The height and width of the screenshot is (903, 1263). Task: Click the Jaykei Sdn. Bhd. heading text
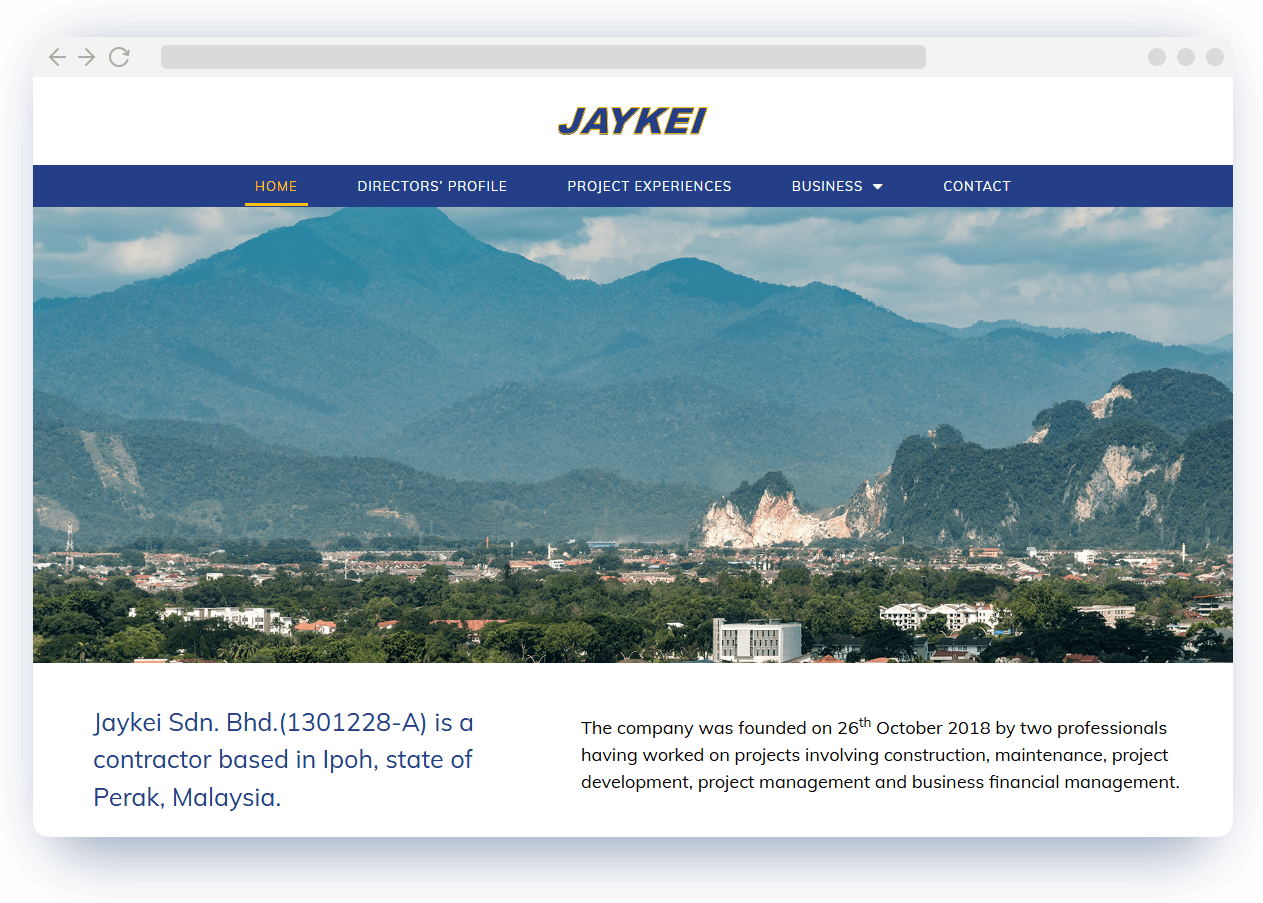[283, 759]
